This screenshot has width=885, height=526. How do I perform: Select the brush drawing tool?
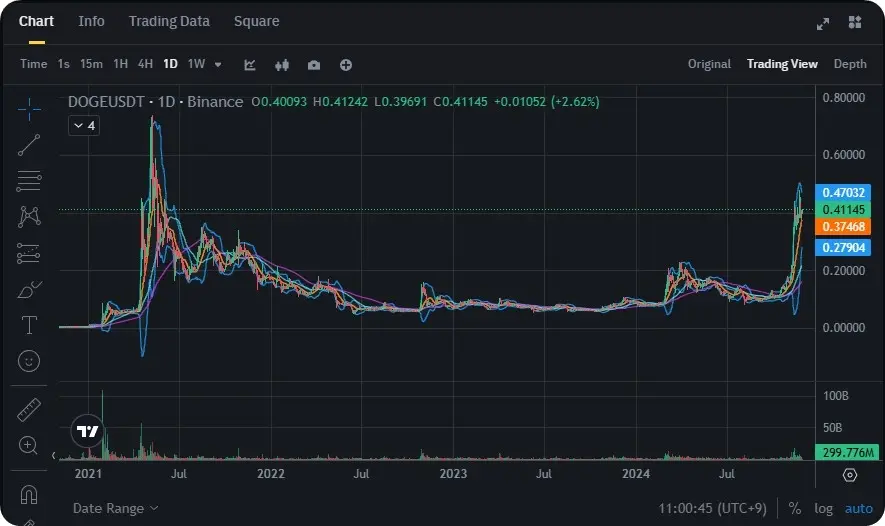tap(29, 290)
